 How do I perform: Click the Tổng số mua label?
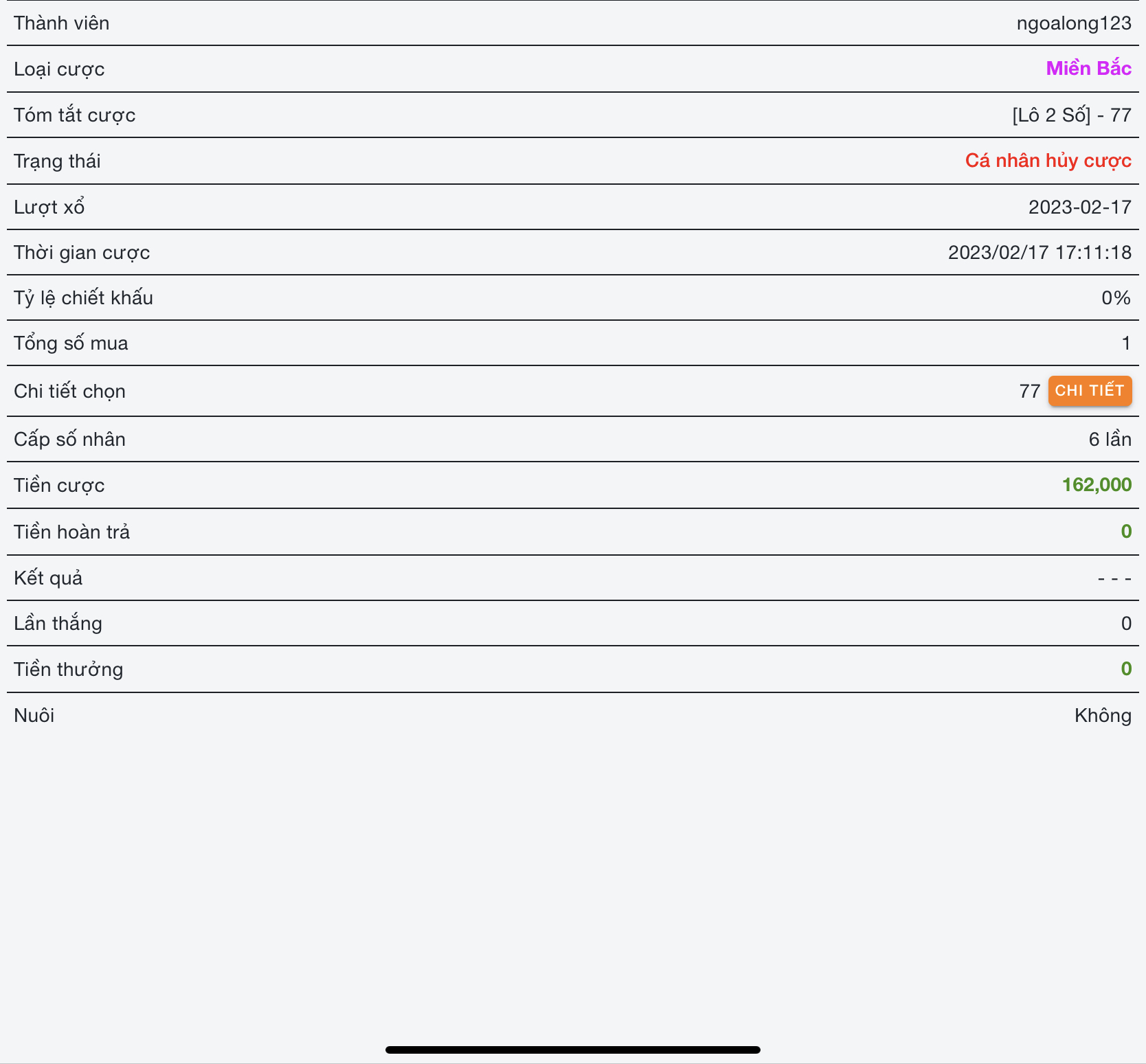tap(71, 343)
